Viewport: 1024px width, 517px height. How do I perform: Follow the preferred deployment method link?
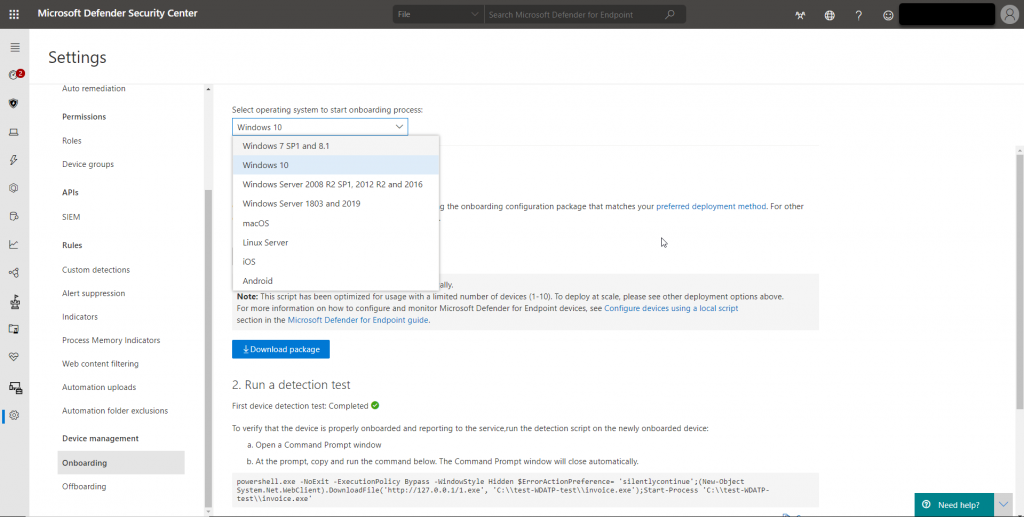click(x=711, y=206)
